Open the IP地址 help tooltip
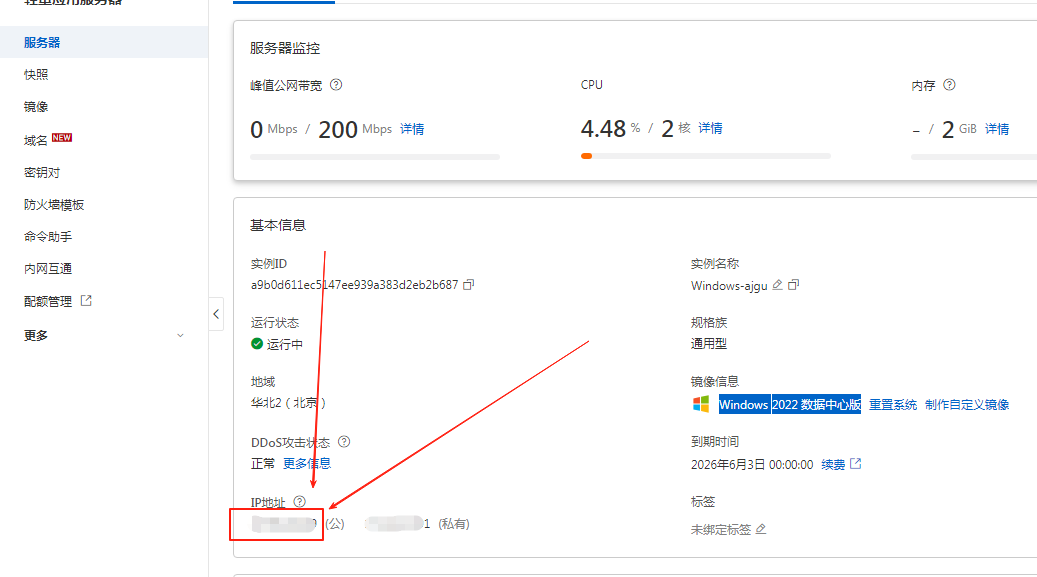The height and width of the screenshot is (577, 1037). 301,502
